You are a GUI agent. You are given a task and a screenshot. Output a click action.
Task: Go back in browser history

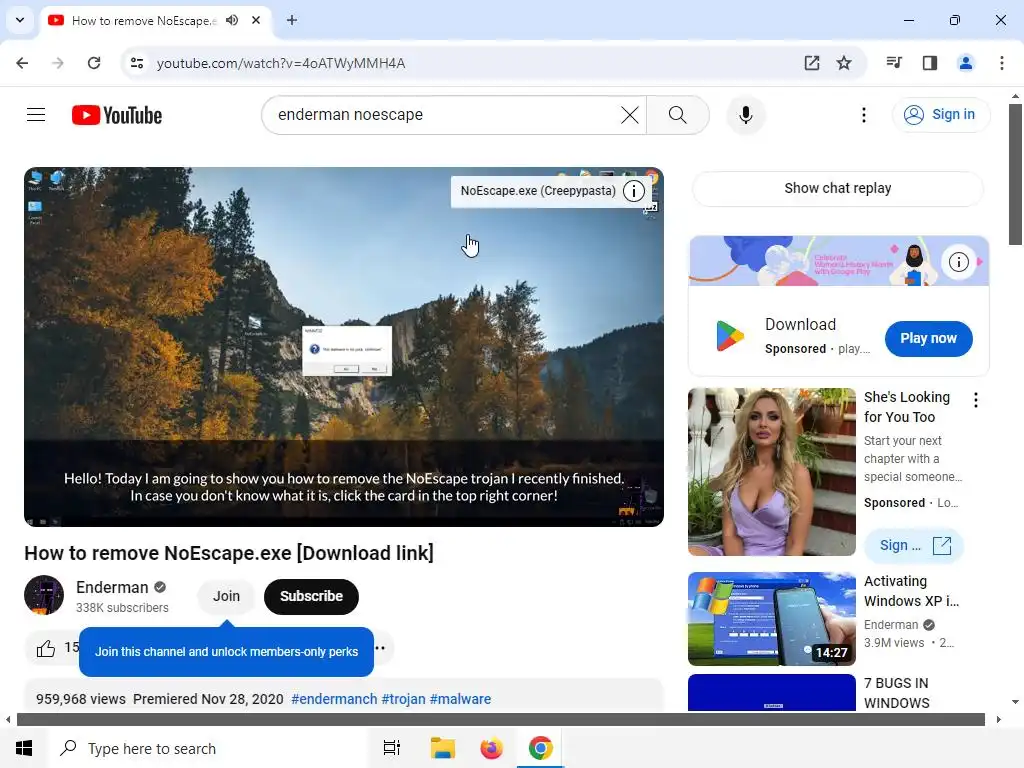coord(22,63)
